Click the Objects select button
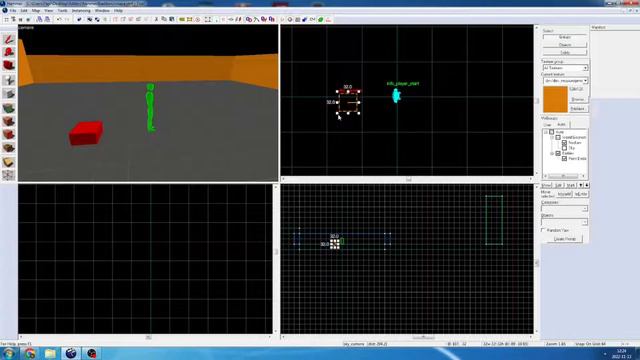This screenshot has width=640, height=360. [x=565, y=45]
